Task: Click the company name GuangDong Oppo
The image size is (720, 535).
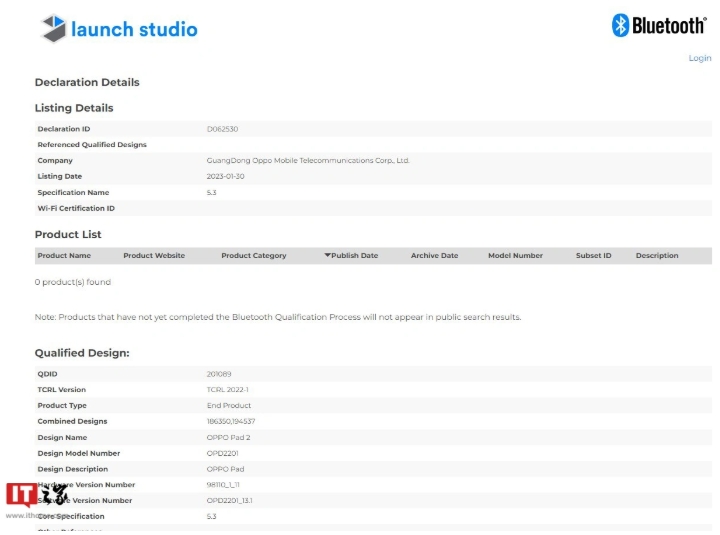Action: 308,161
